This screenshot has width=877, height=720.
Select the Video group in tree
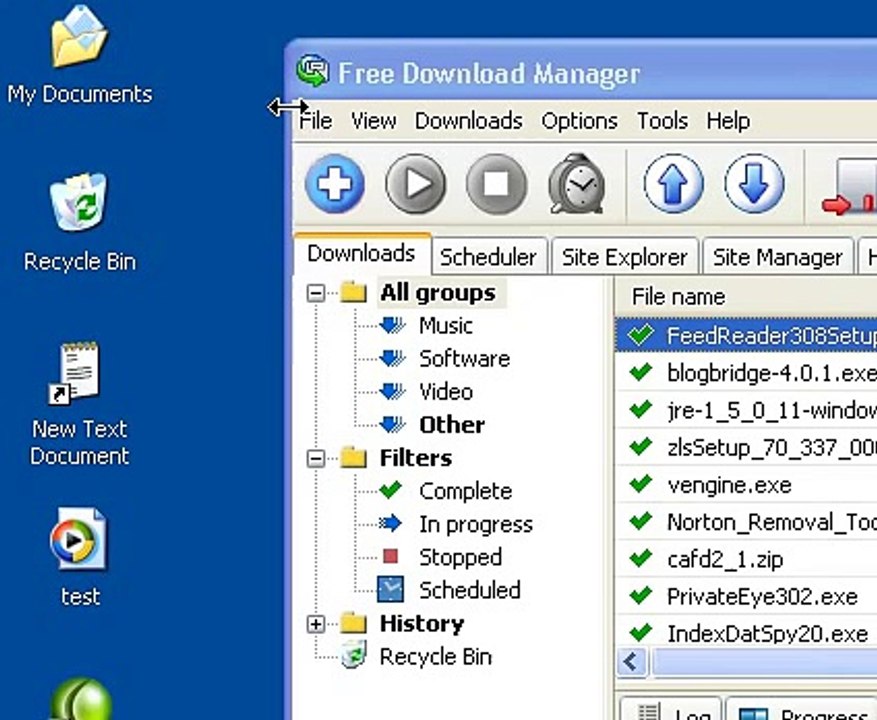pyautogui.click(x=446, y=392)
